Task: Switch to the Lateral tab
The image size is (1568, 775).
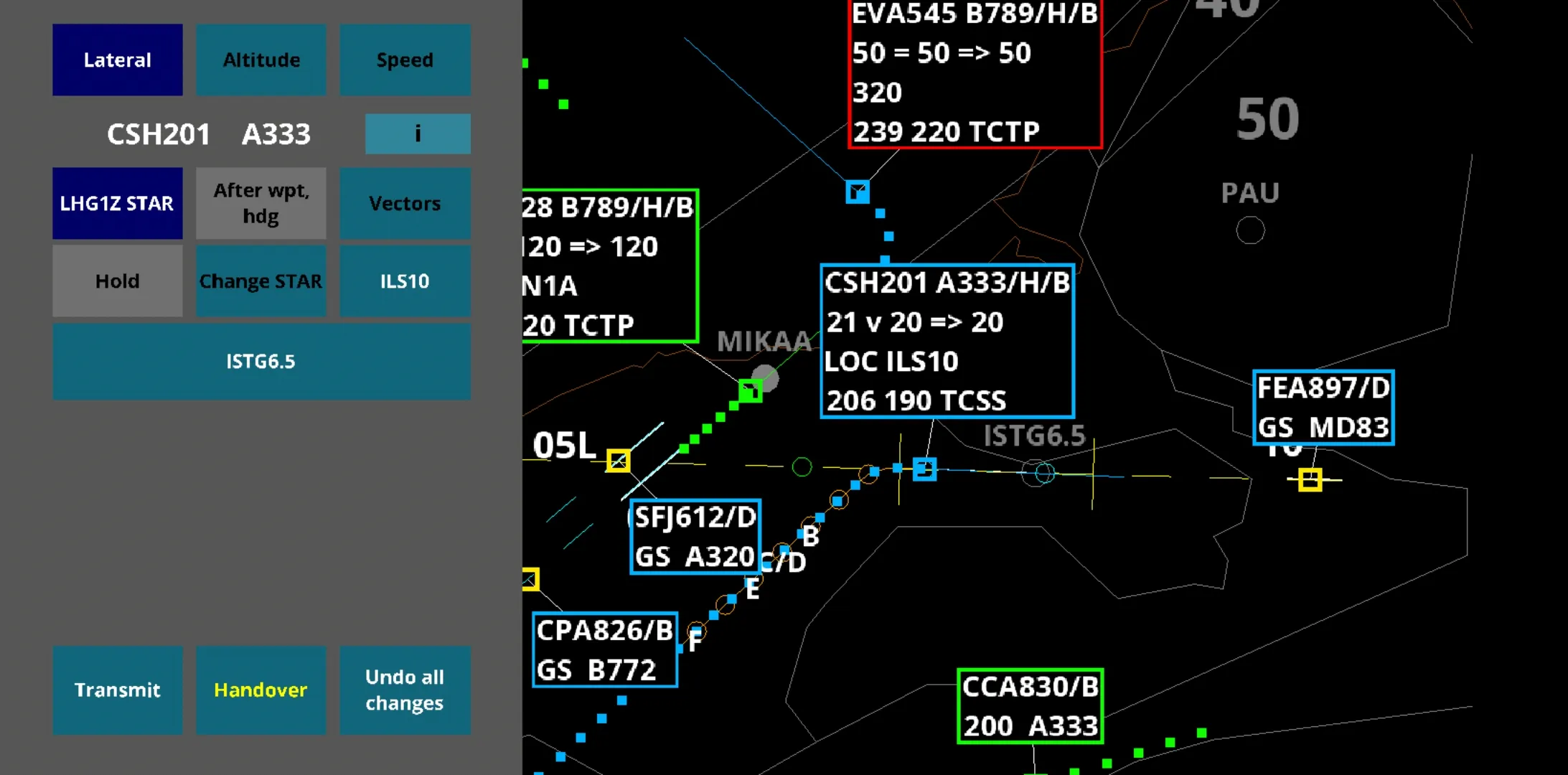Action: point(117,60)
